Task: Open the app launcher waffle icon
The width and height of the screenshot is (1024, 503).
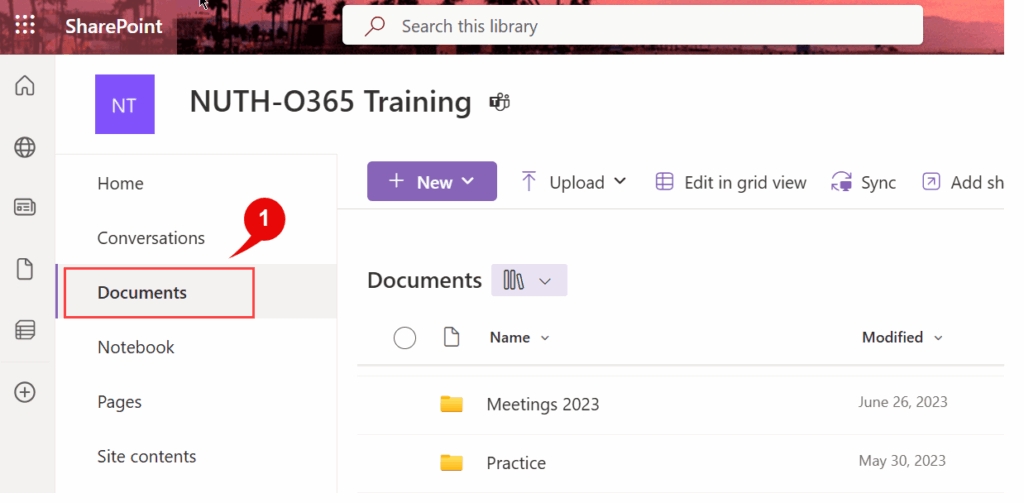Action: tap(25, 26)
